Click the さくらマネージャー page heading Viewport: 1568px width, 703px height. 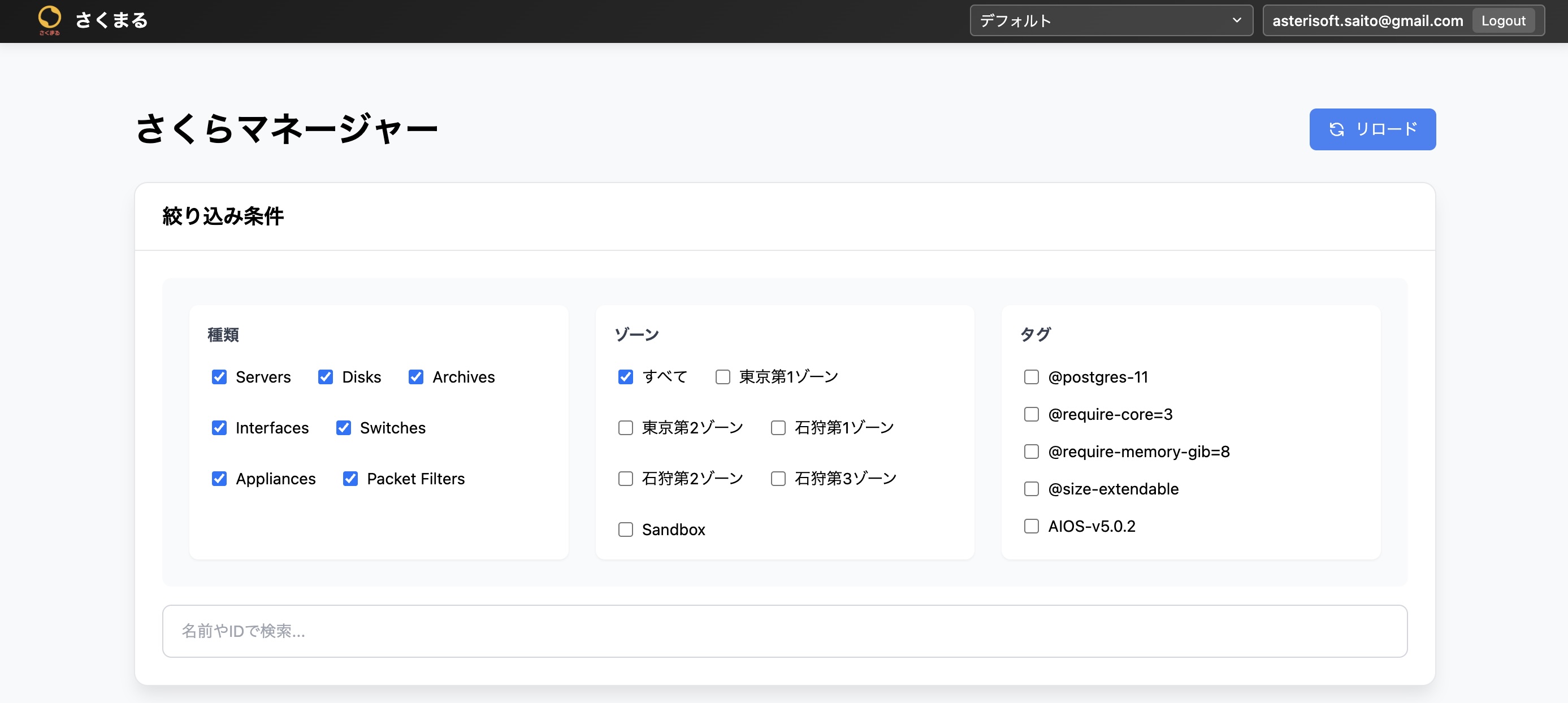point(286,128)
